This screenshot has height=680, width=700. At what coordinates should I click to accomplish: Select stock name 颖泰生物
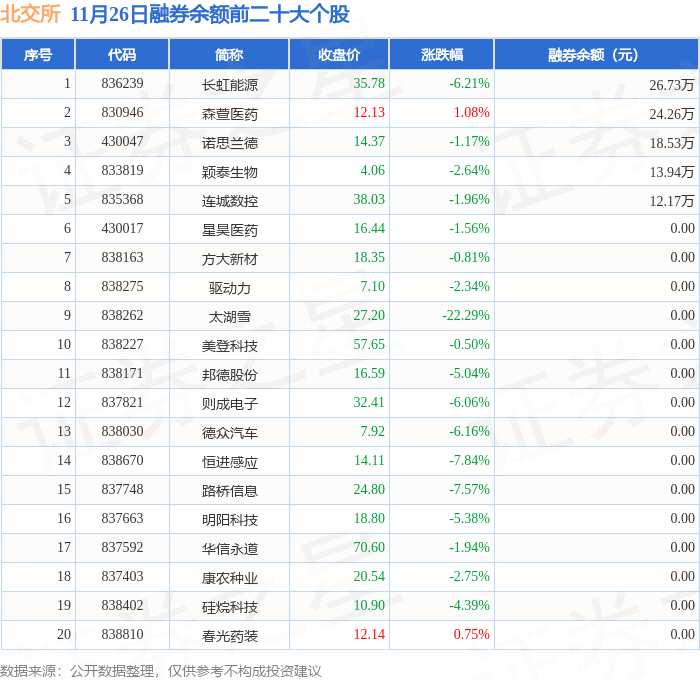[229, 171]
